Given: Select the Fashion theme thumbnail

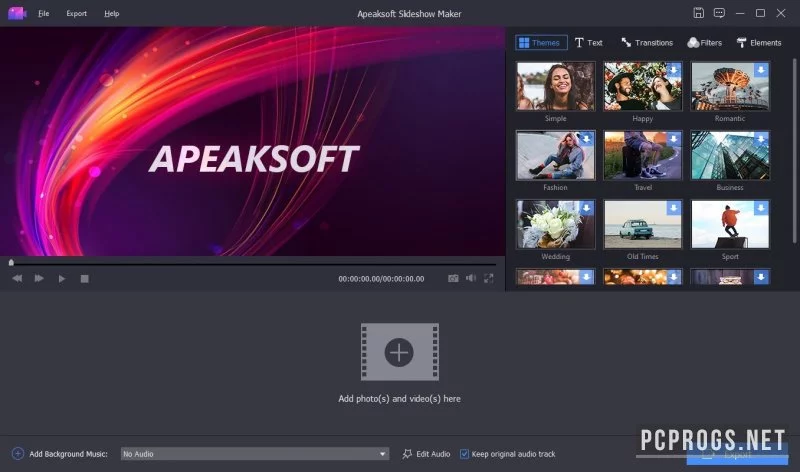Looking at the screenshot, I should [555, 155].
